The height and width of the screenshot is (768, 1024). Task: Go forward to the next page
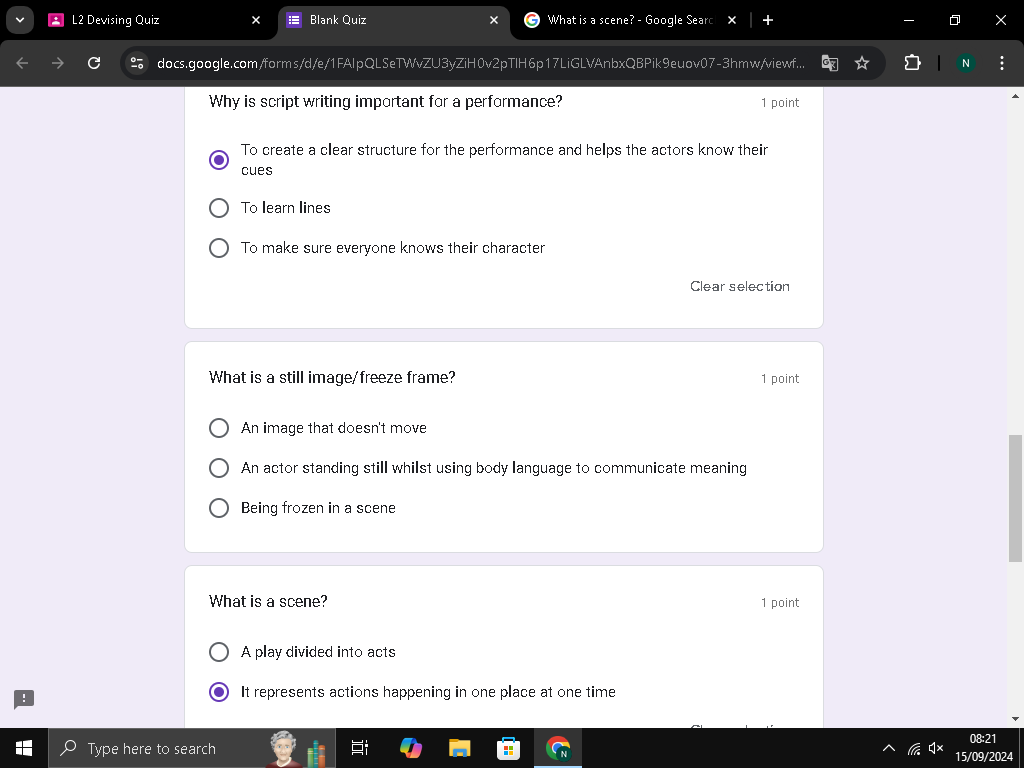58,63
